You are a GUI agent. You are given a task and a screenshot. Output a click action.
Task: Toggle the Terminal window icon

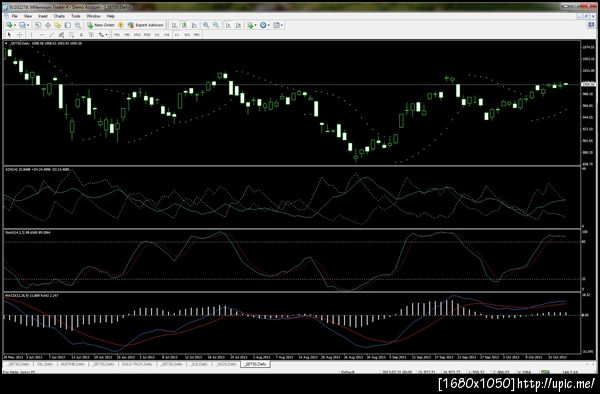pyautogui.click(x=68, y=25)
